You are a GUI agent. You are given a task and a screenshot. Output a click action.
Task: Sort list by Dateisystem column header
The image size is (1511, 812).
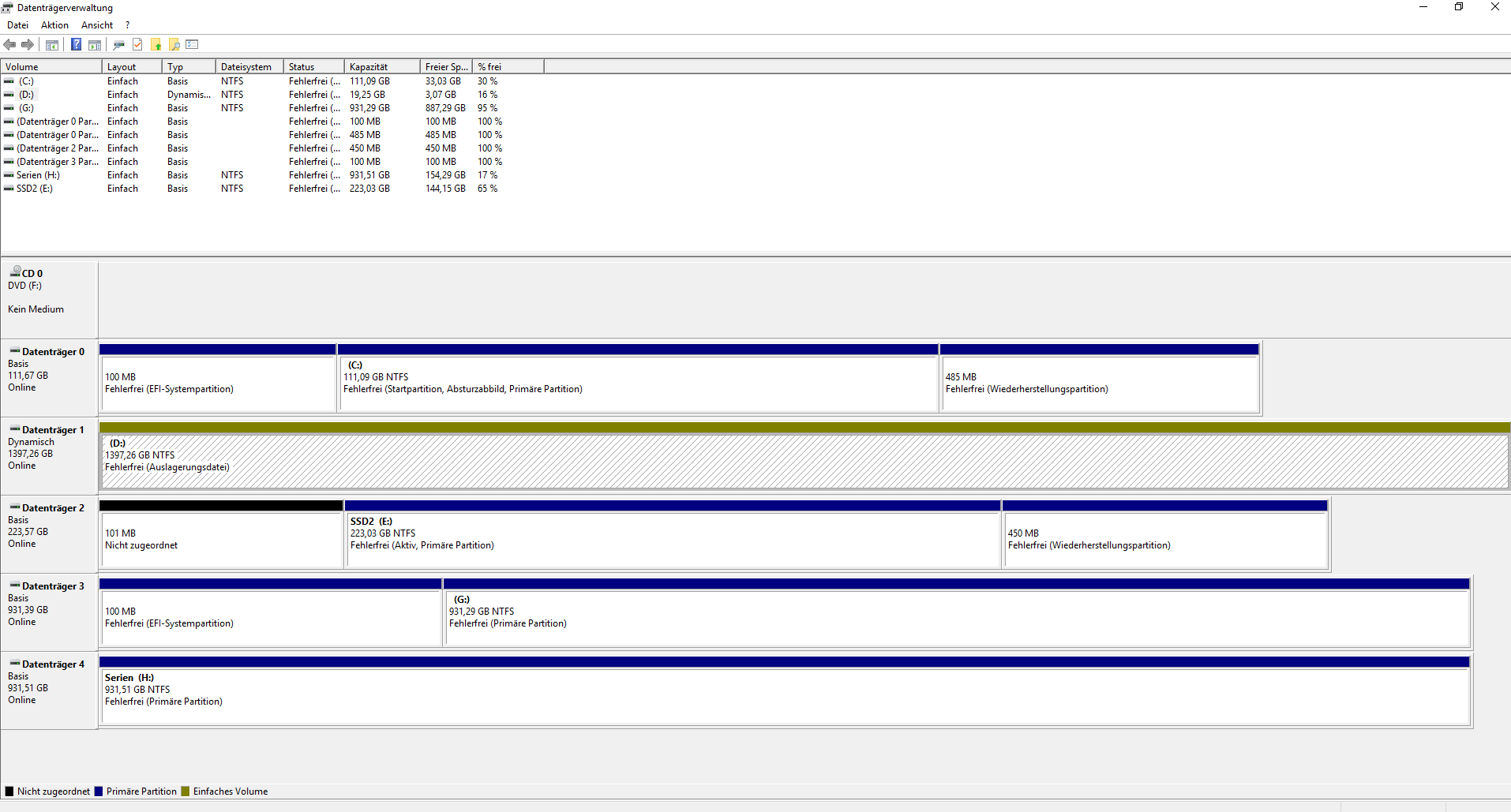(249, 67)
